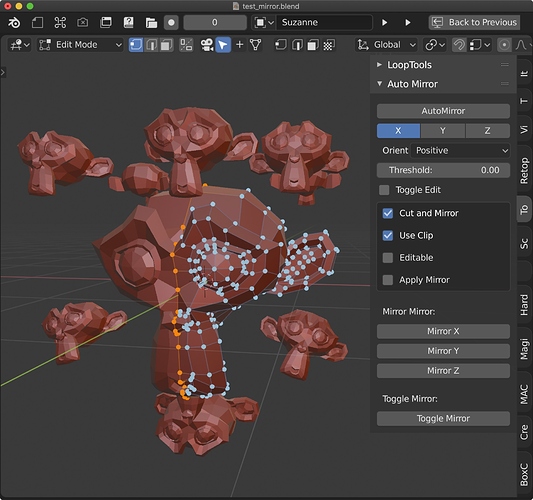Click the proportional falloff curve icon
Viewport: 533px width, 500px height.
click(x=521, y=45)
